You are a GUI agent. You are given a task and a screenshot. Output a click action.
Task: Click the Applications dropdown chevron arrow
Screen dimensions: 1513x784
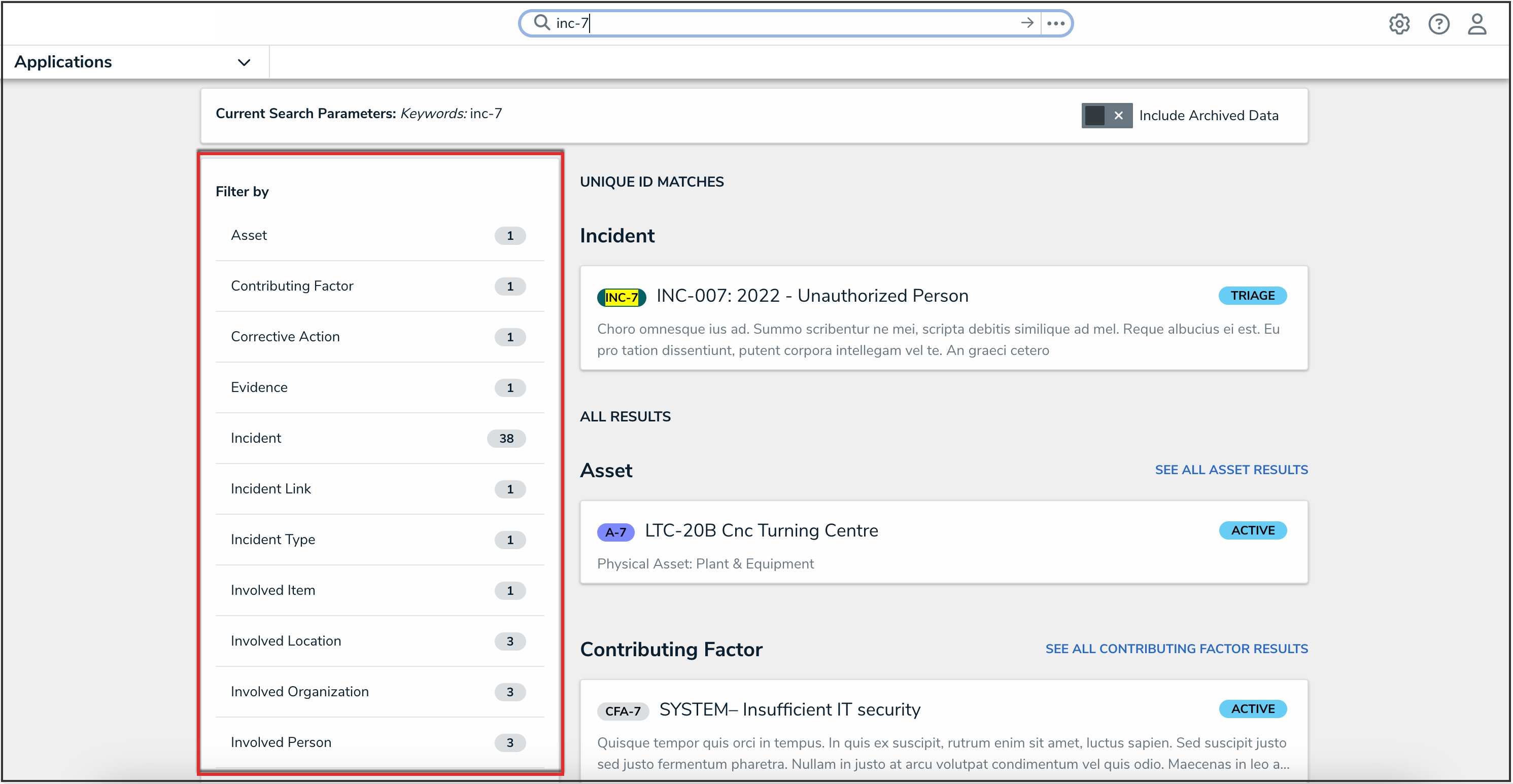[244, 62]
